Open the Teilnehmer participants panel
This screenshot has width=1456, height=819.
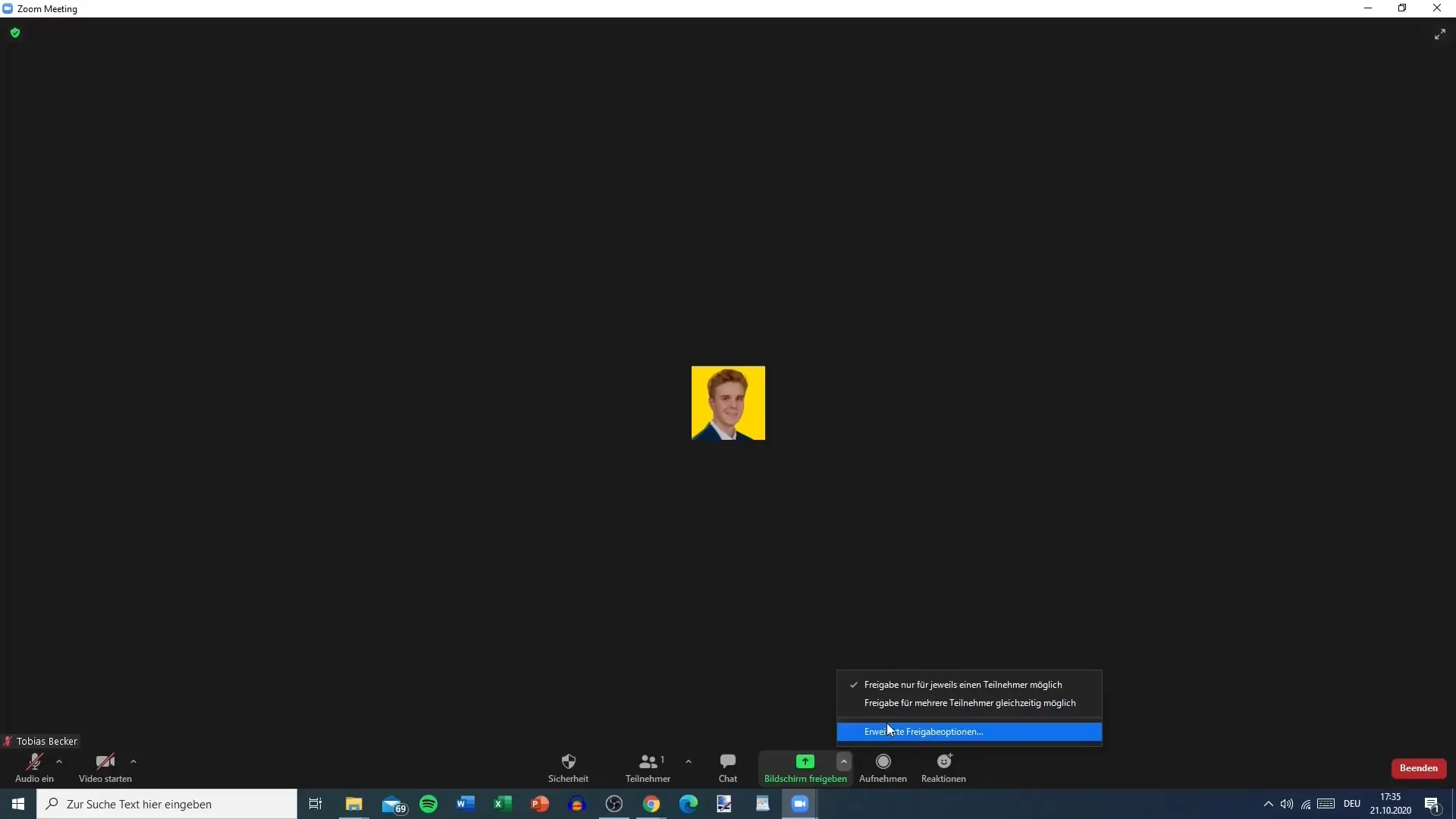coord(648,767)
